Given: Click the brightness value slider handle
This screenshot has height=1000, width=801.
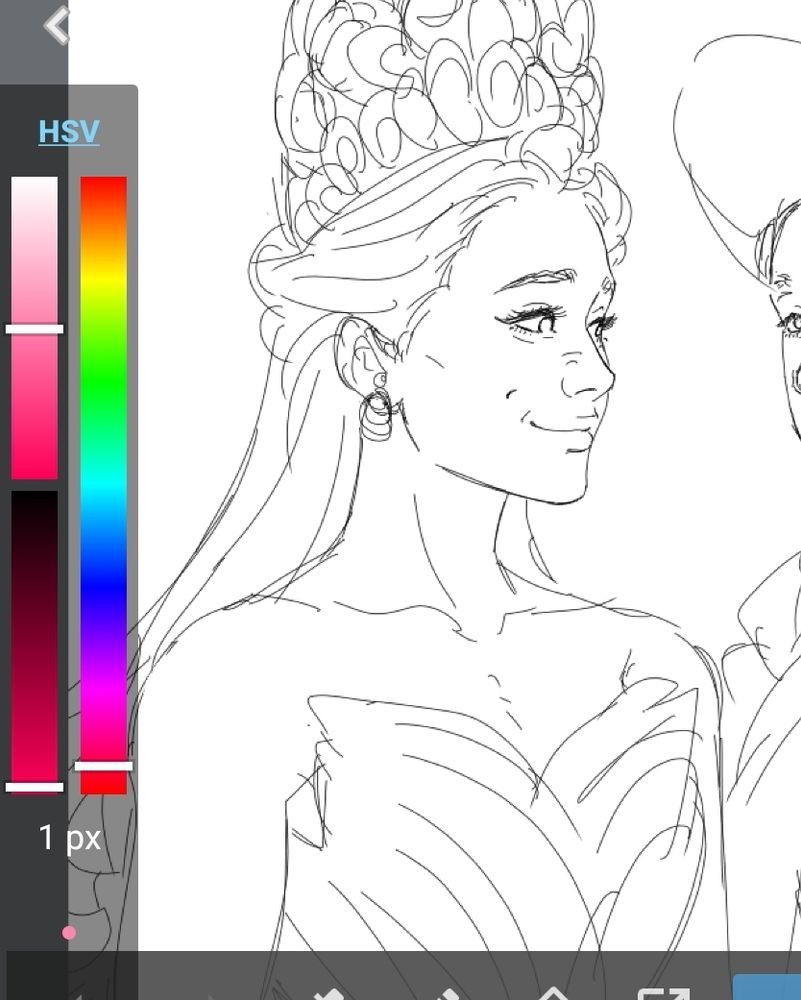Looking at the screenshot, I should tap(34, 787).
